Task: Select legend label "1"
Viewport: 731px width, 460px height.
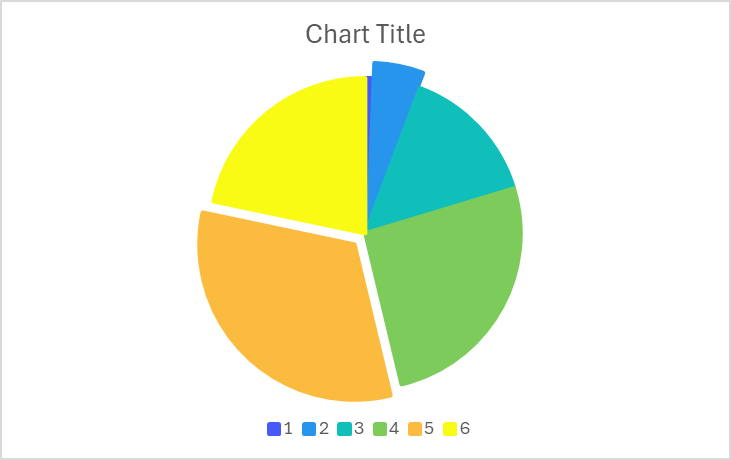Action: [288, 429]
